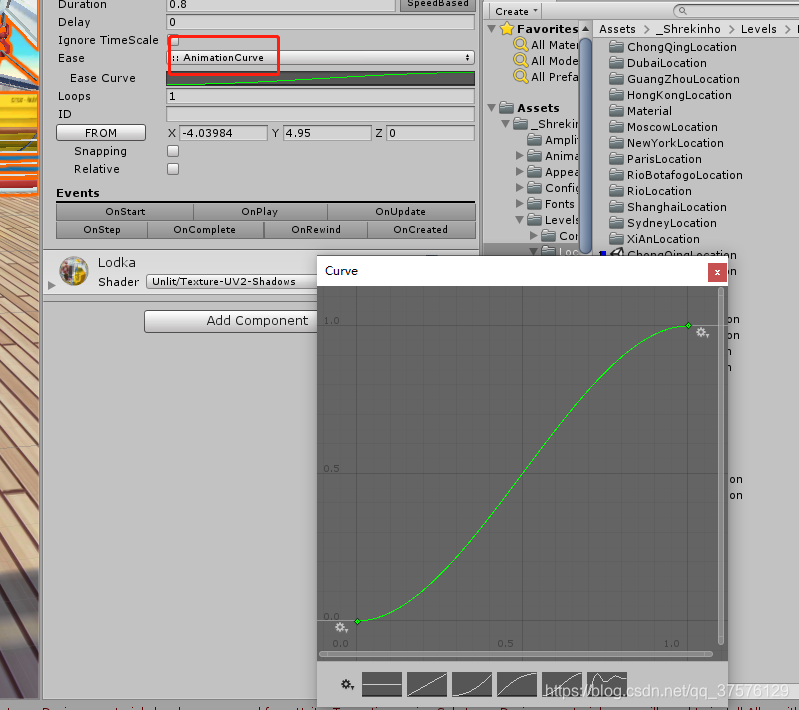The width and height of the screenshot is (799, 710).
Task: Click the Project panel search field
Action: tap(736, 10)
